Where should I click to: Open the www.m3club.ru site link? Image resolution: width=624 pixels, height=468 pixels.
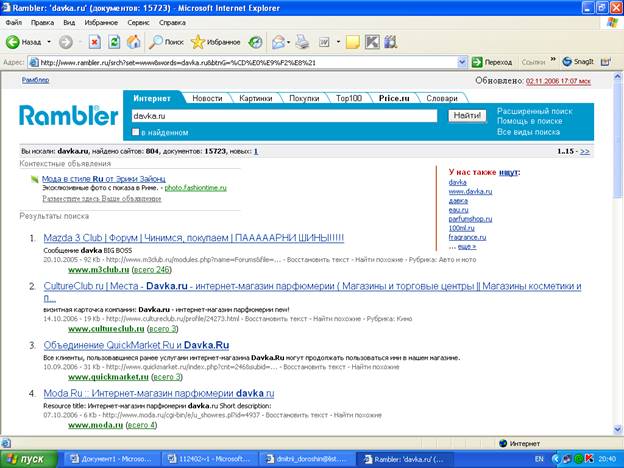(x=99, y=270)
